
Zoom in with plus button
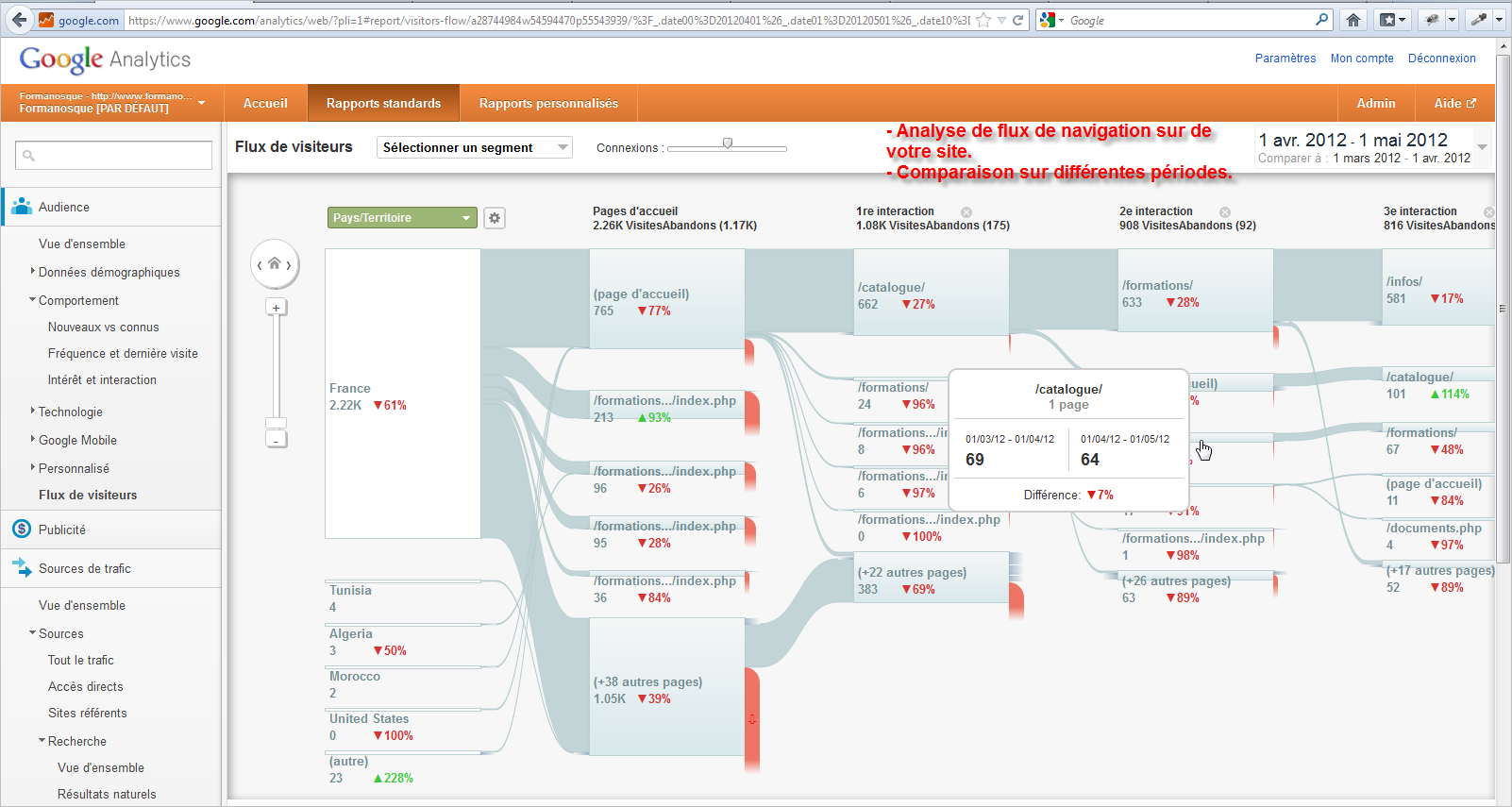pos(276,308)
